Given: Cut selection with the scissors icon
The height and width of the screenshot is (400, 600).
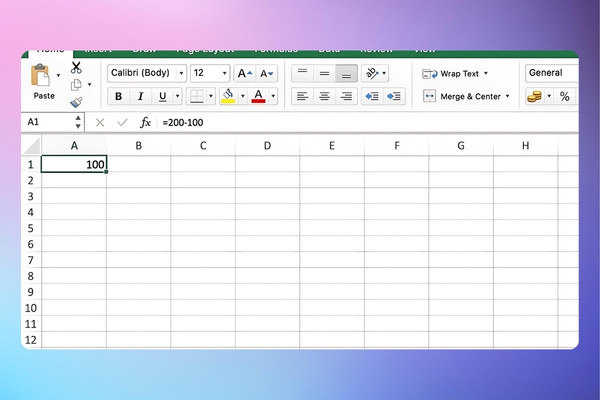Looking at the screenshot, I should [76, 67].
